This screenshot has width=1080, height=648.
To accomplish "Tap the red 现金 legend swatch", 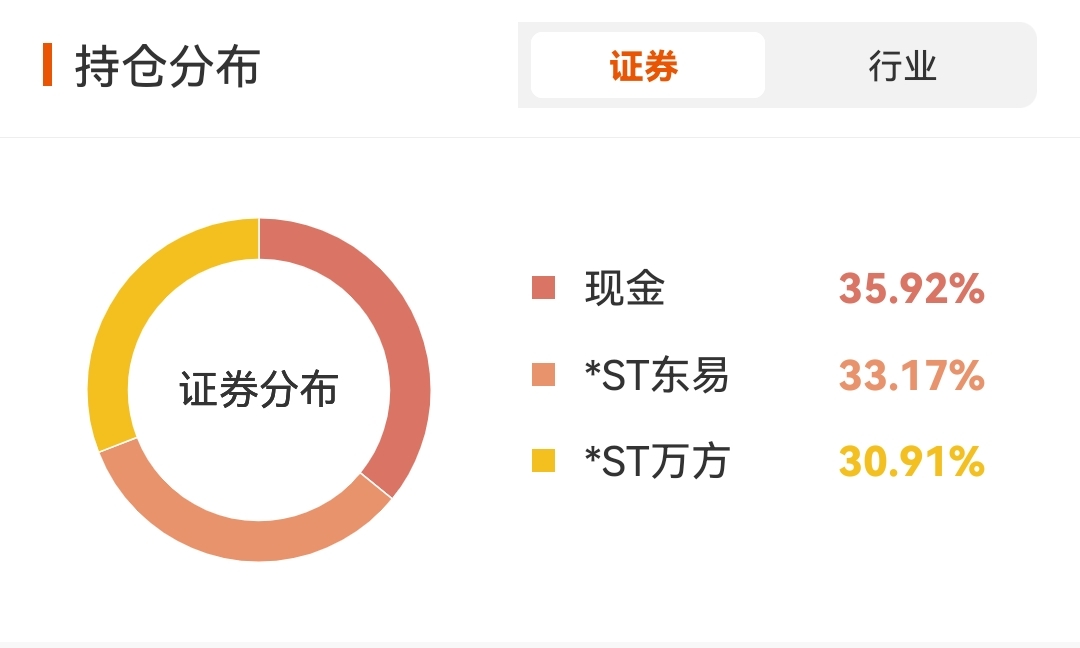I will click(543, 289).
